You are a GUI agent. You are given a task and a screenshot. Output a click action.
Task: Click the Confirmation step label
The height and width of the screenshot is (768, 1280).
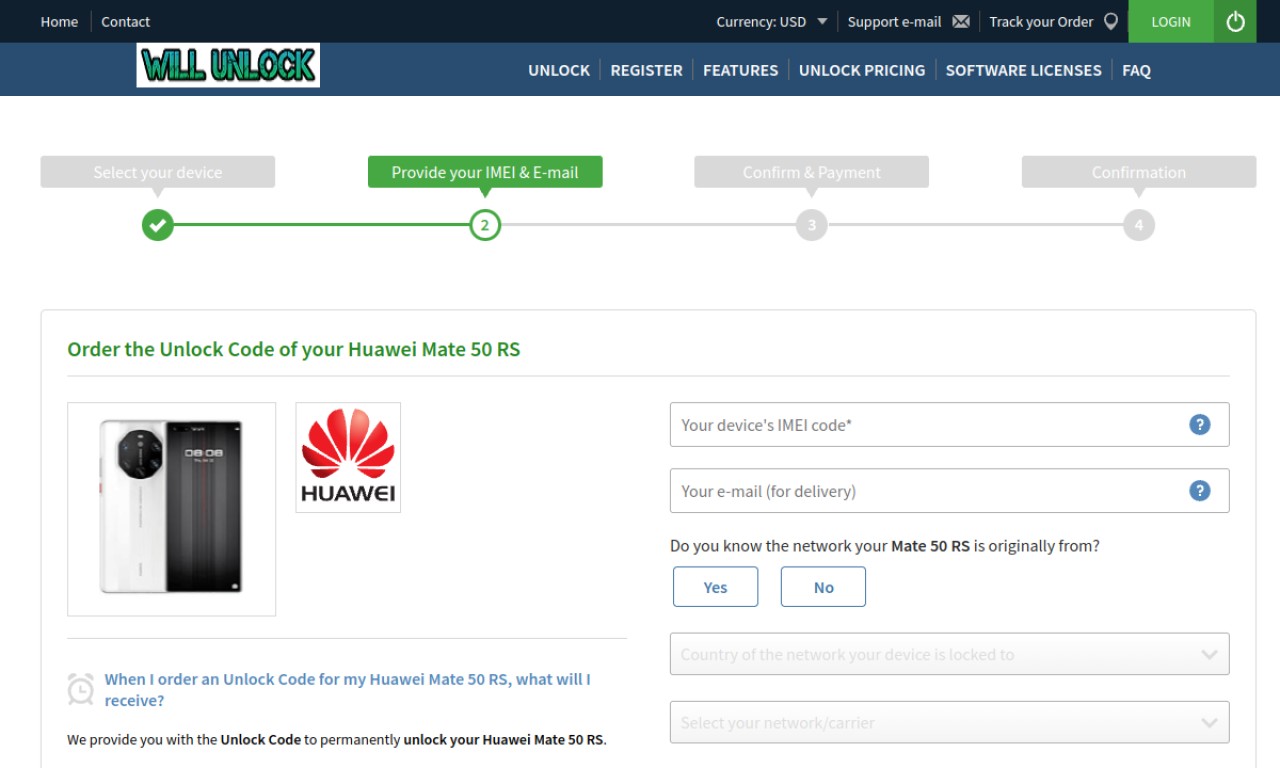point(1138,172)
